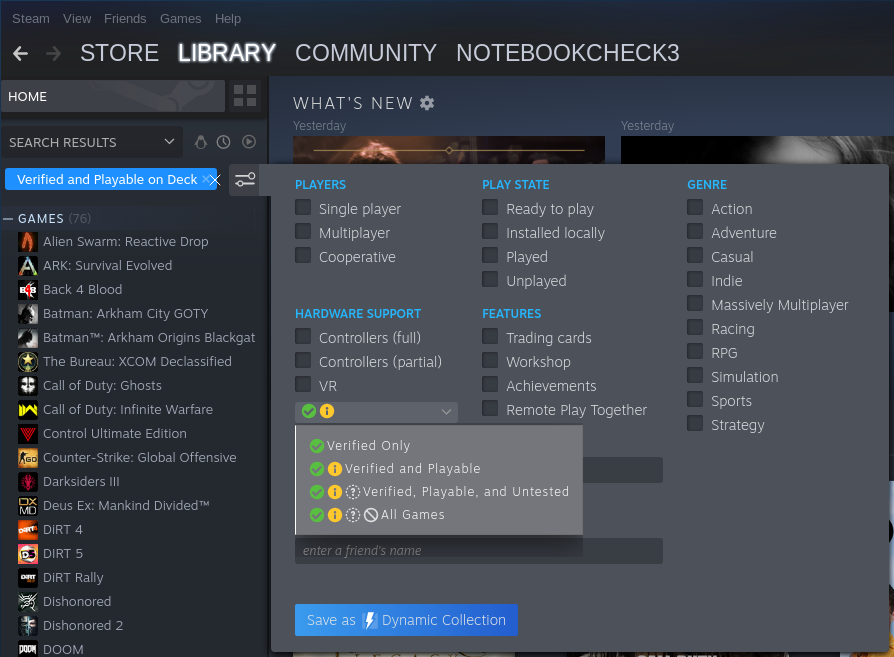Check the Unplayed play state
The width and height of the screenshot is (894, 657).
click(x=490, y=279)
